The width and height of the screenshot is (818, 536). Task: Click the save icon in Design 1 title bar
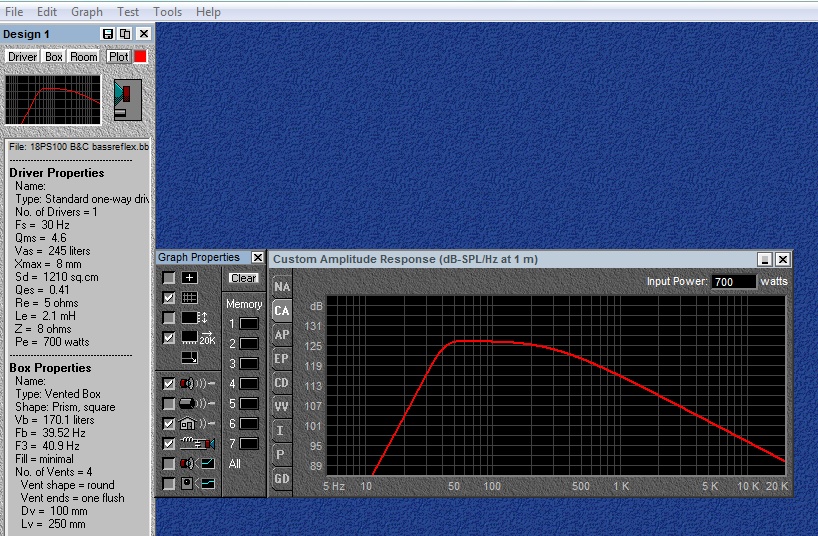[108, 34]
